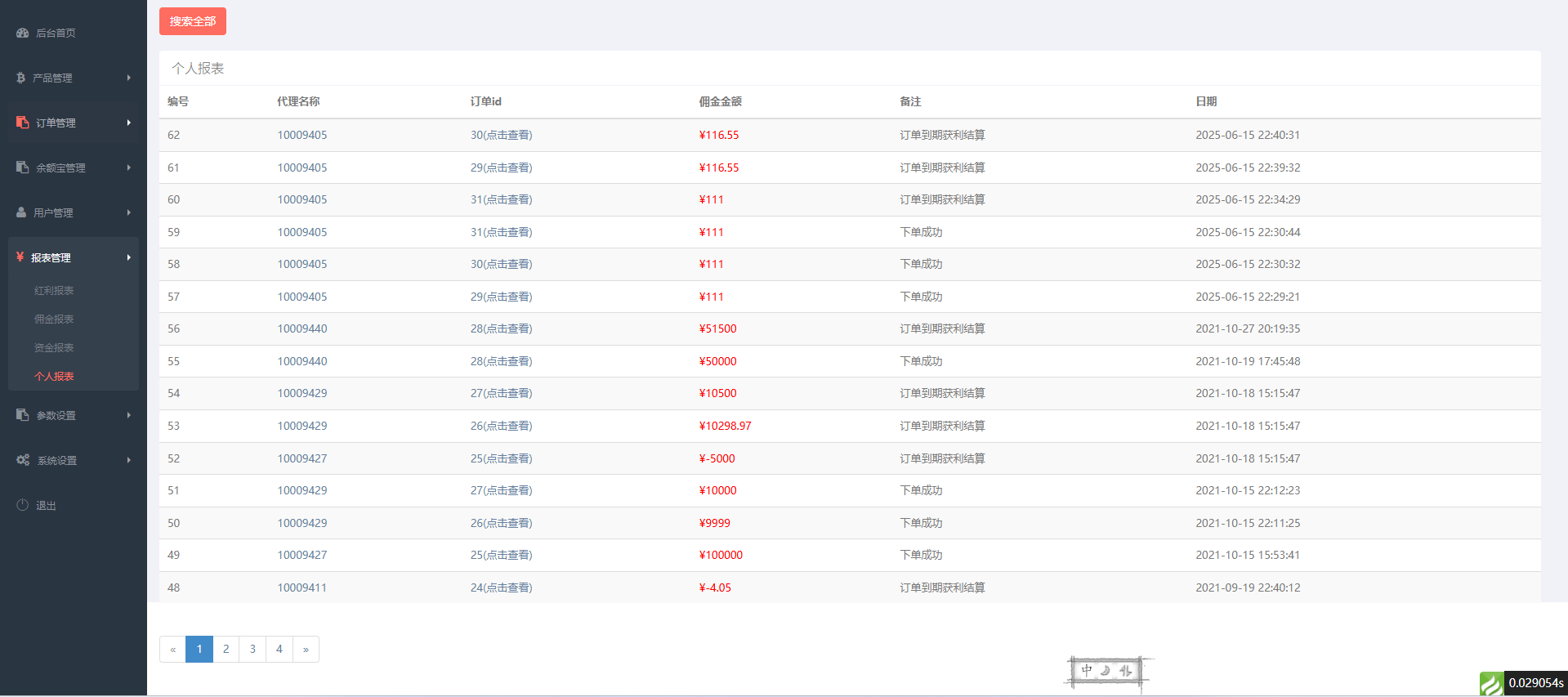Open order link 26(点击查看) in row 53
1568x697 pixels.
(x=501, y=426)
